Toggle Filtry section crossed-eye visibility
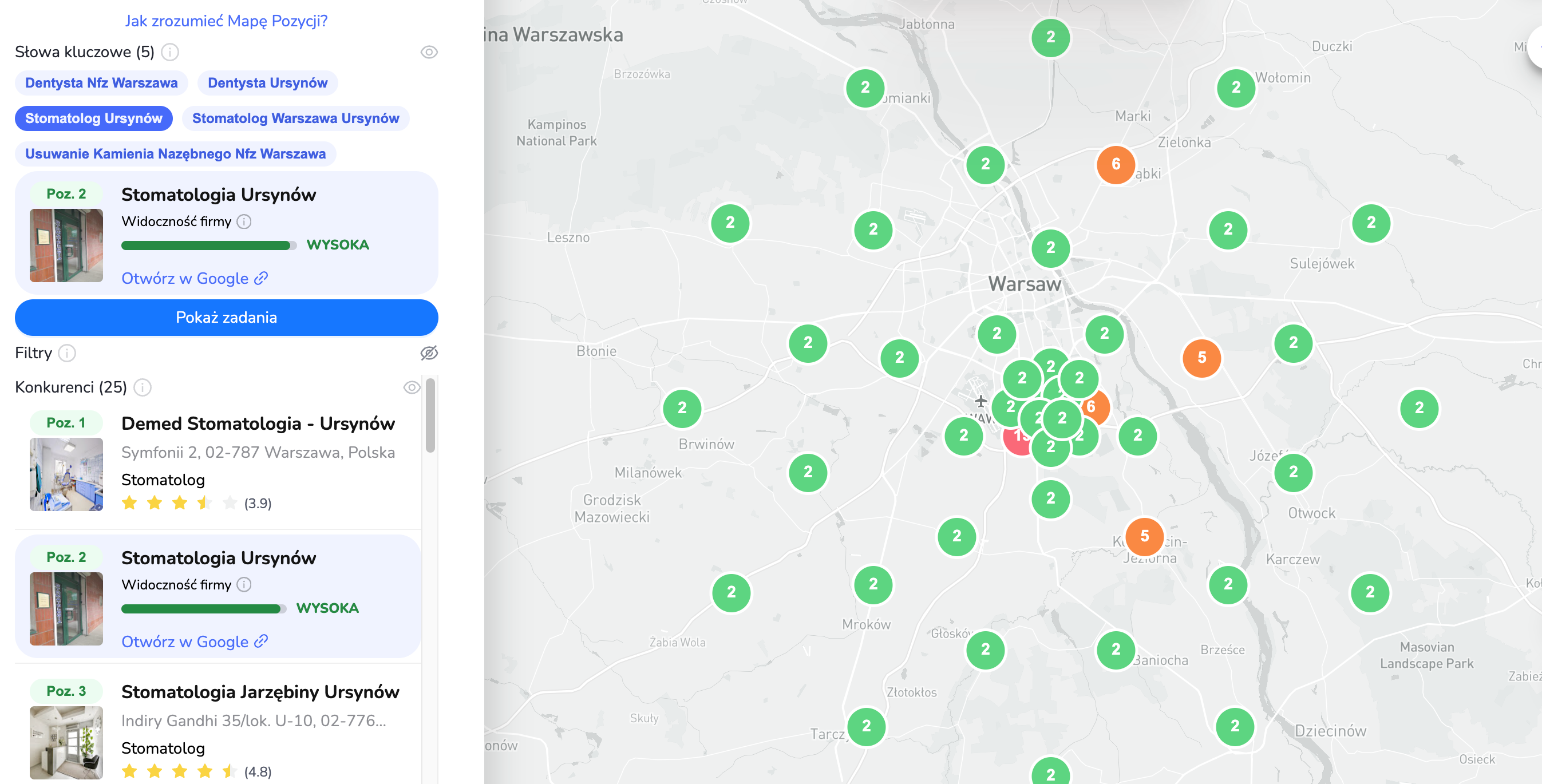Viewport: 1542px width, 784px height. [429, 353]
